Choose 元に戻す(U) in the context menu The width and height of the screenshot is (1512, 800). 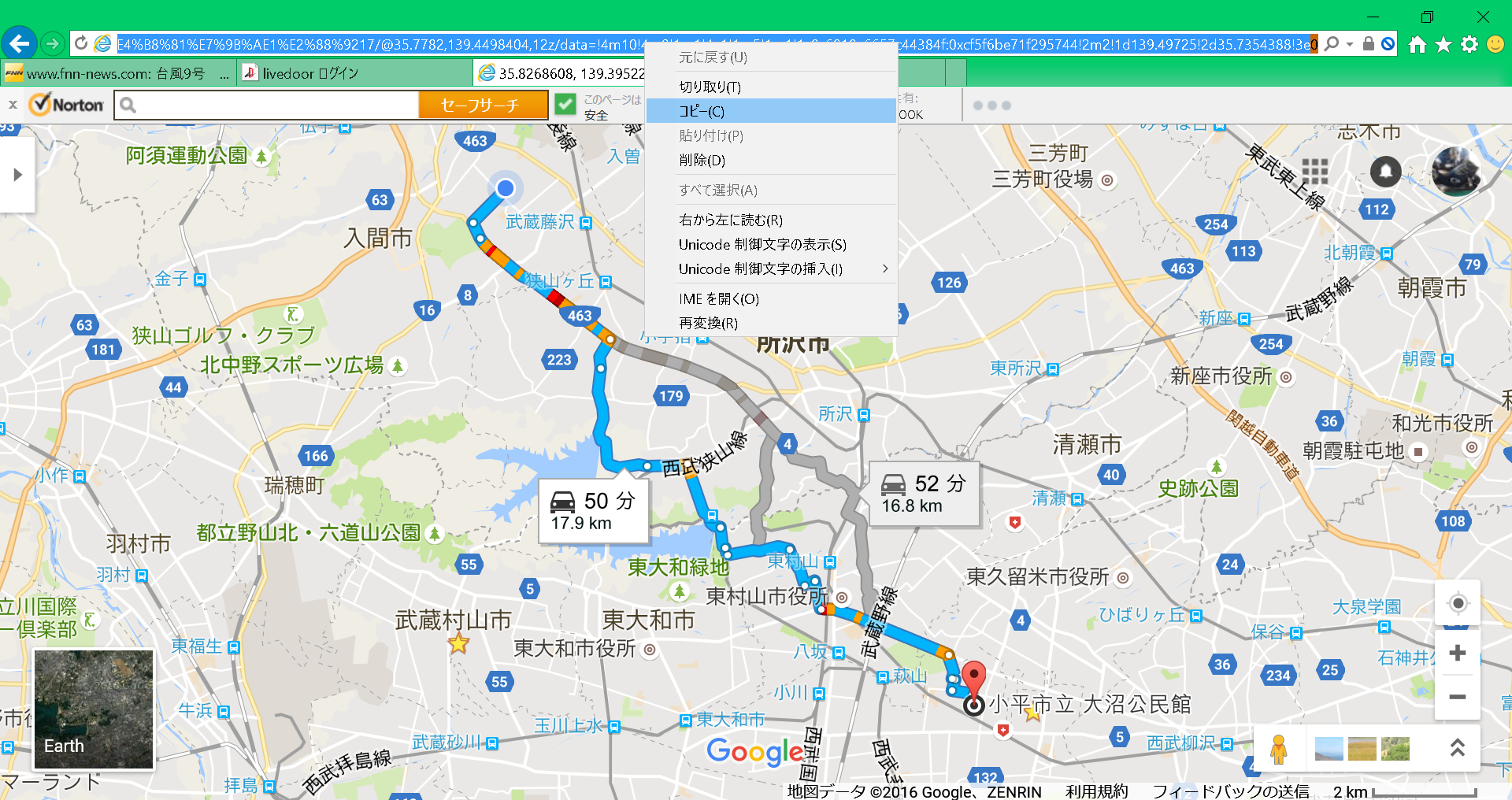pyautogui.click(x=772, y=57)
